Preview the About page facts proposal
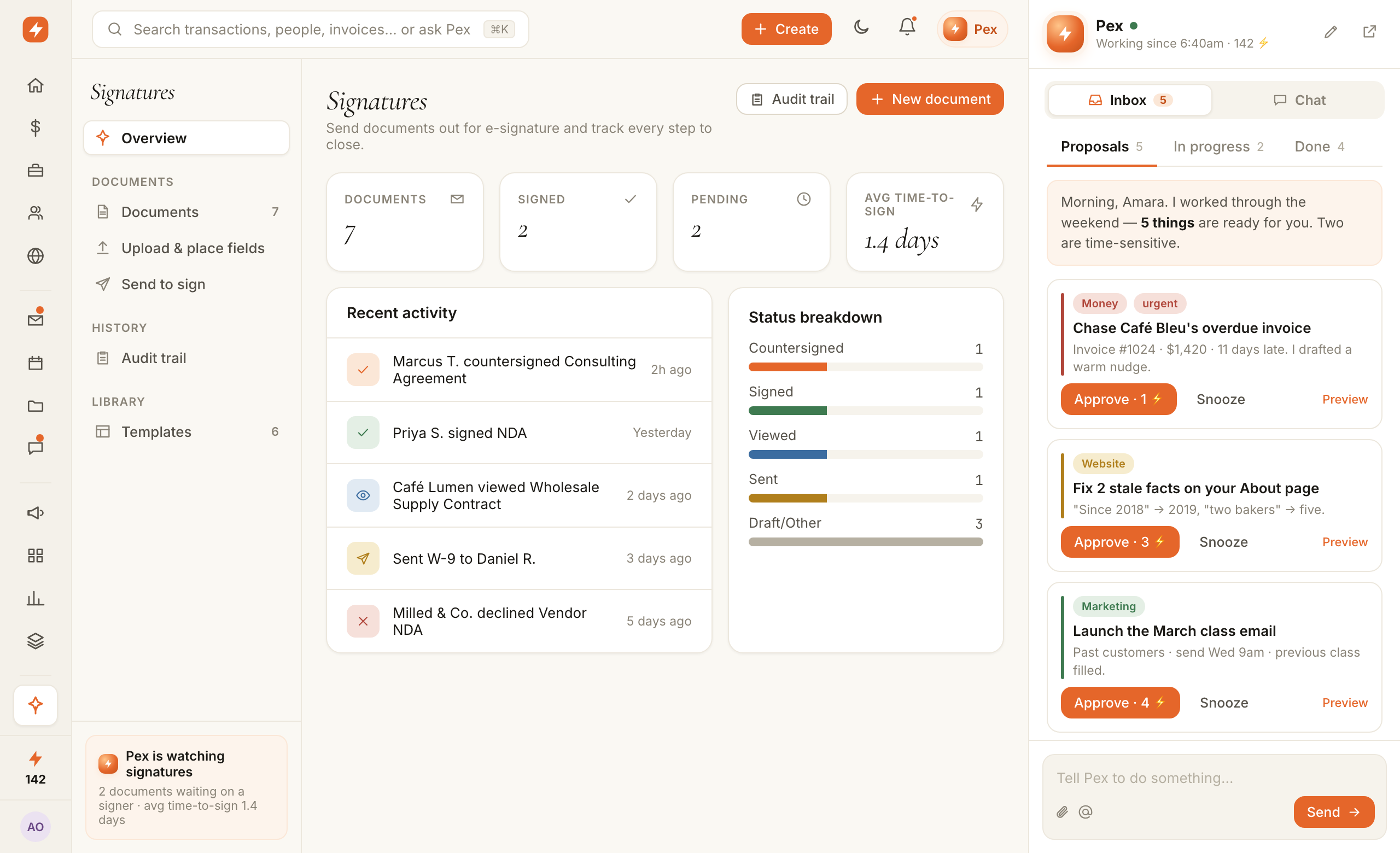The width and height of the screenshot is (1400, 853). click(1344, 542)
